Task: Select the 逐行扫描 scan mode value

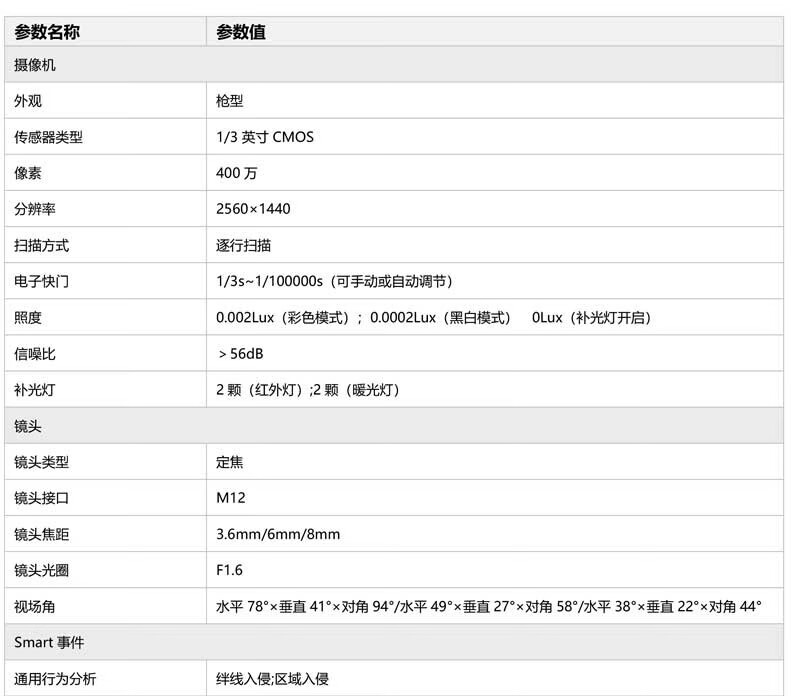Action: pos(244,245)
